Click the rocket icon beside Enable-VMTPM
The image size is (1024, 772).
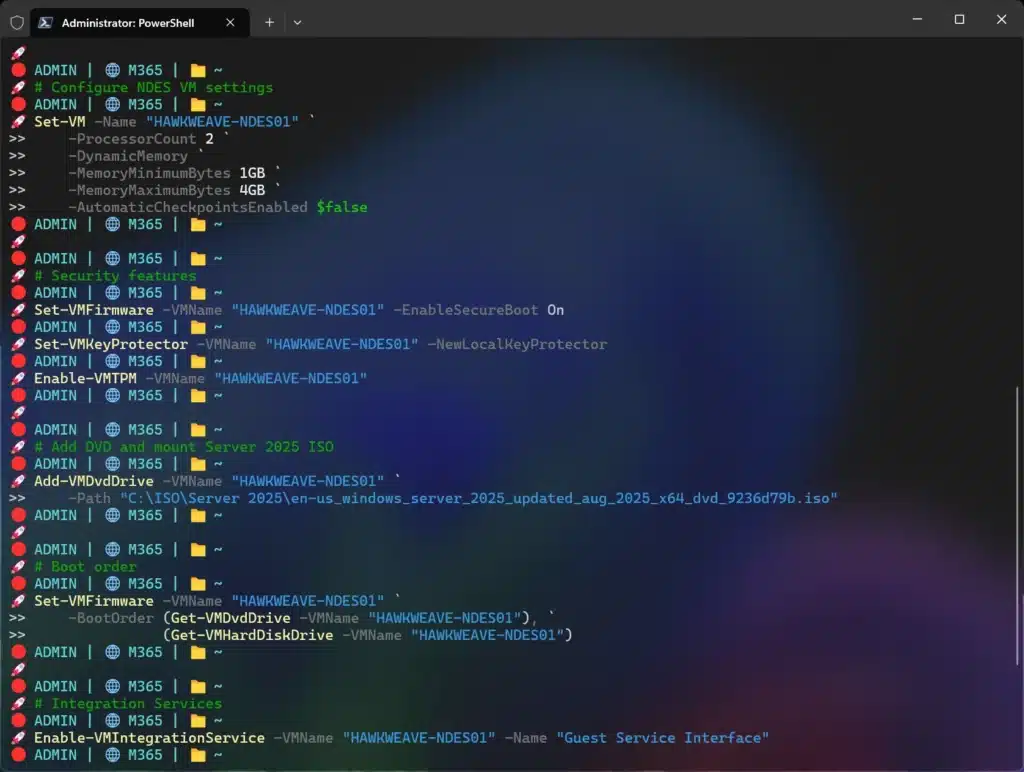click(x=18, y=379)
